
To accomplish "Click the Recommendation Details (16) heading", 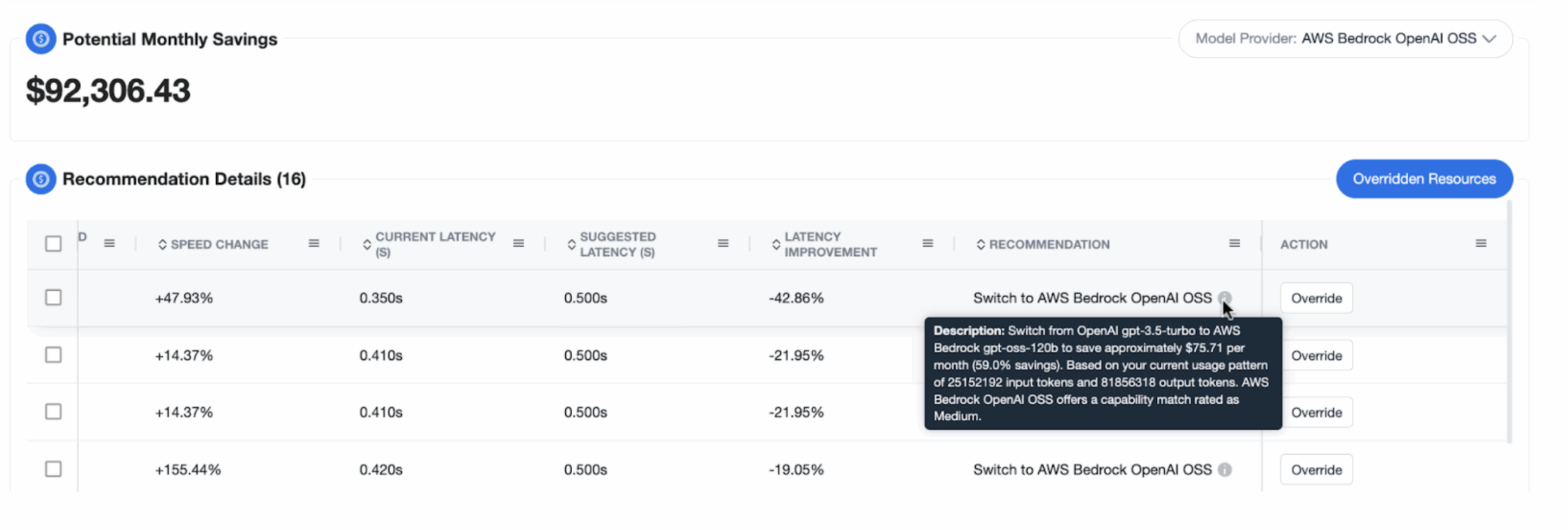I will (x=184, y=179).
